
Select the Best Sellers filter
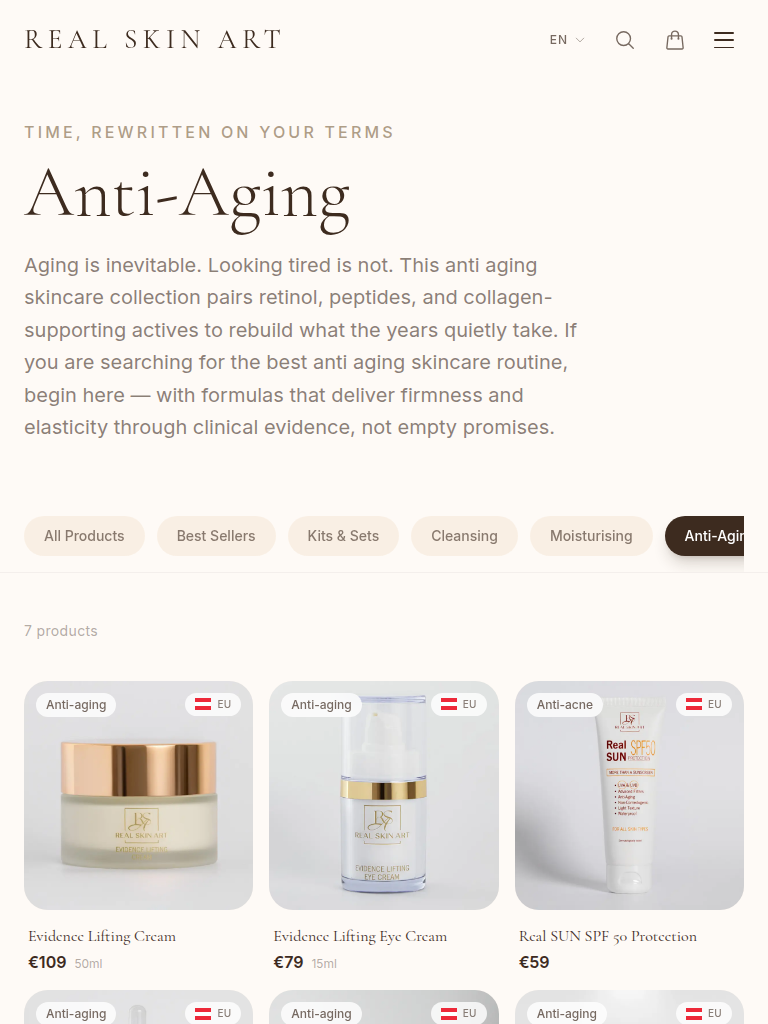tap(216, 536)
